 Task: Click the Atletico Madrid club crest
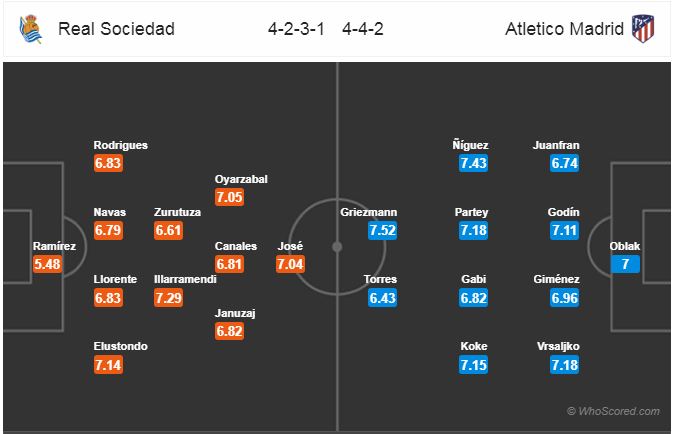pos(642,30)
